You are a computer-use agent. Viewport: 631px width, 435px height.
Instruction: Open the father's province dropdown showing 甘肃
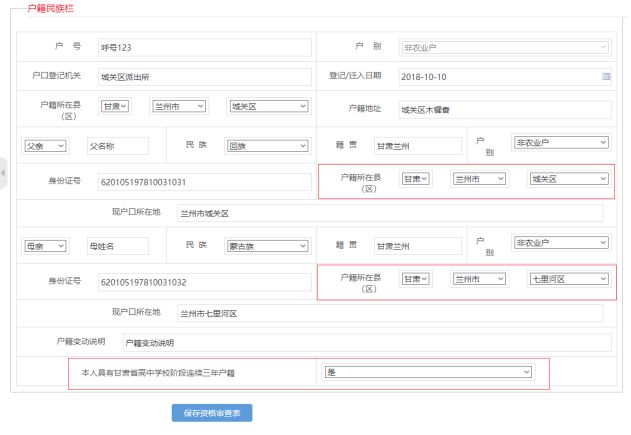pyautogui.click(x=416, y=179)
